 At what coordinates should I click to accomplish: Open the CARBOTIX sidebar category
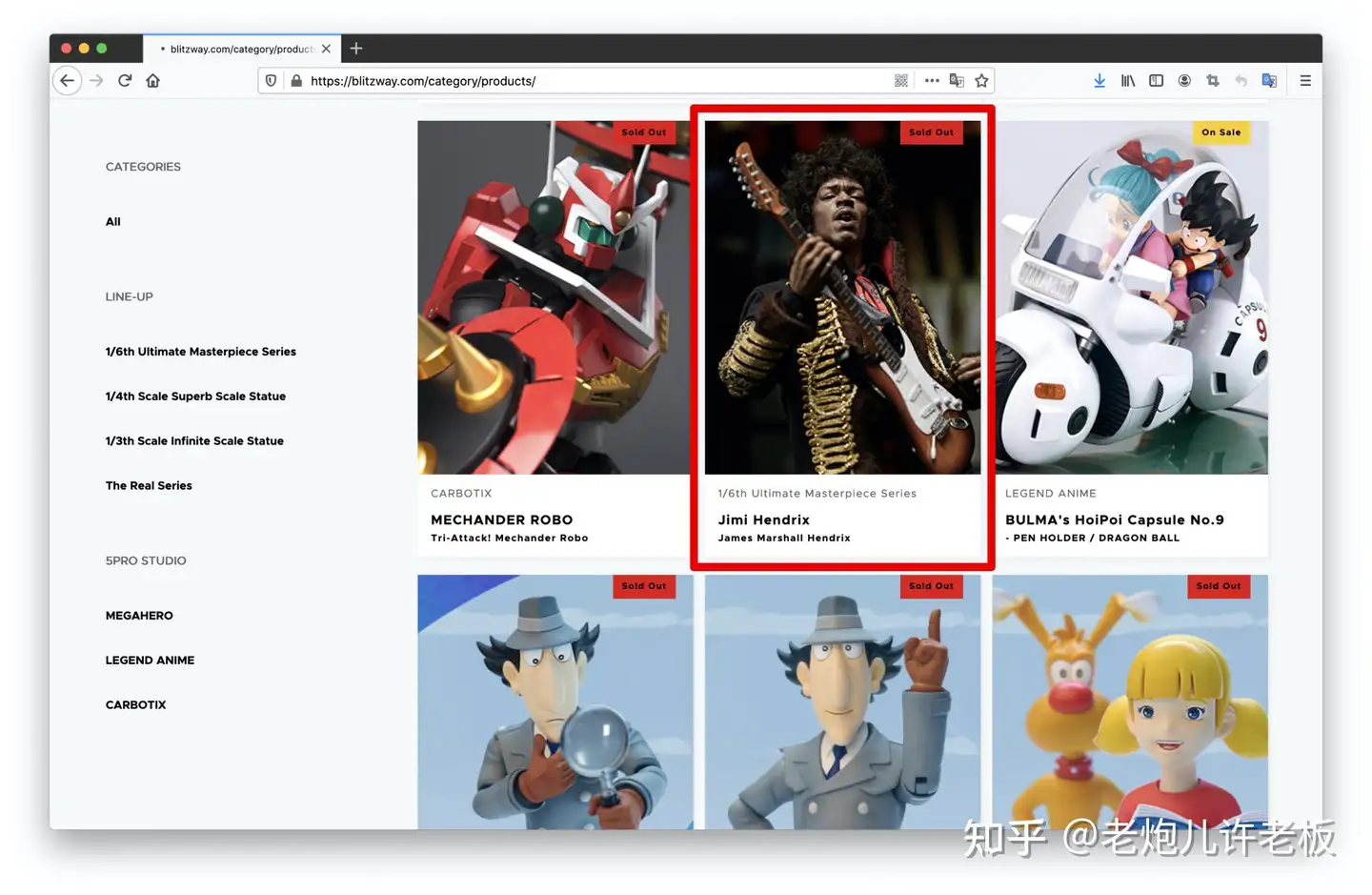pos(135,705)
